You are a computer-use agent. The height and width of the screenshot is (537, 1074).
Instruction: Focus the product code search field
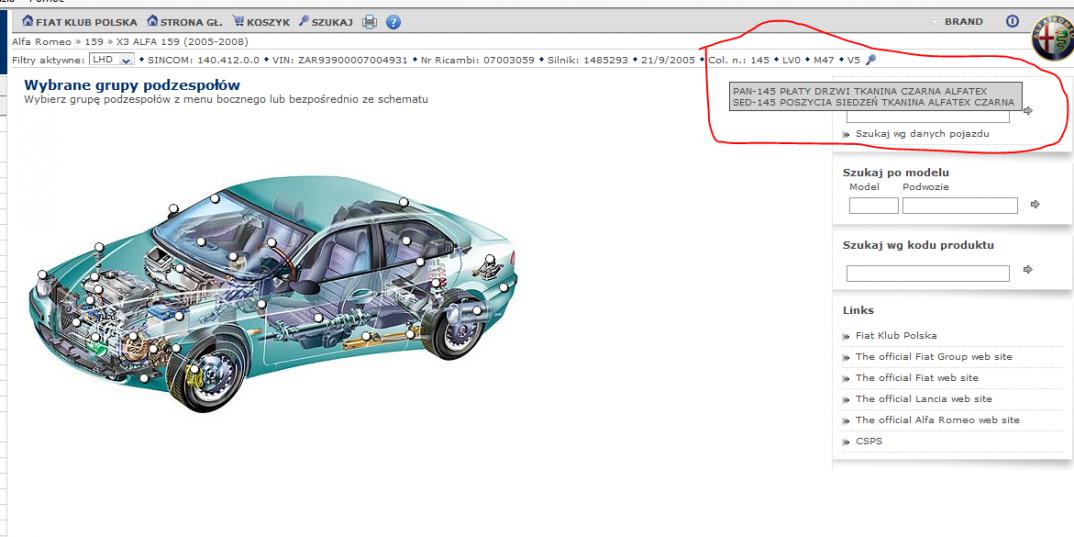pyautogui.click(x=927, y=273)
